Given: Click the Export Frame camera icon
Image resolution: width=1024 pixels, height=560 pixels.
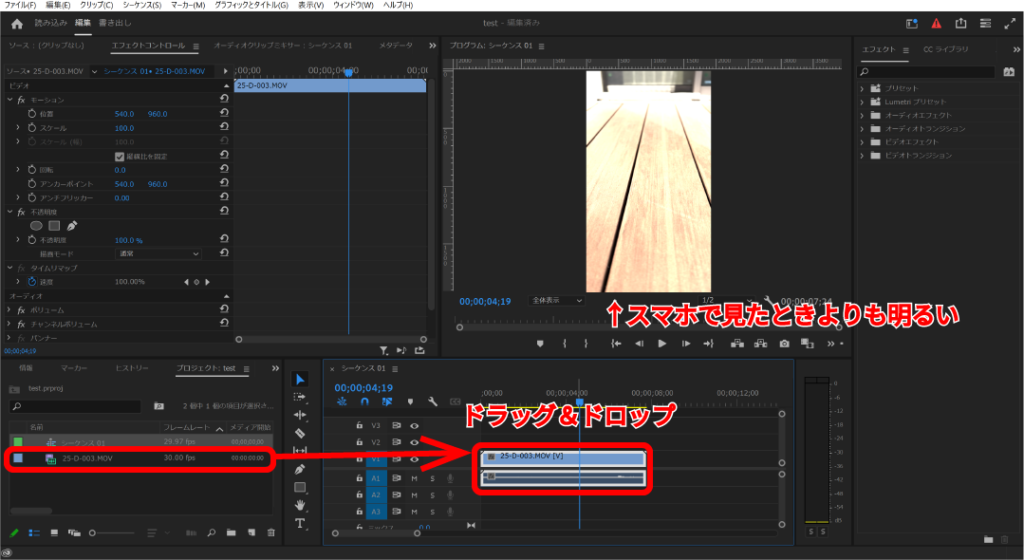Looking at the screenshot, I should point(784,343).
